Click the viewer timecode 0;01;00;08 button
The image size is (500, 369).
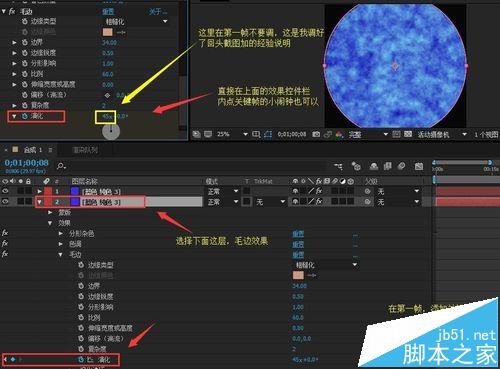coord(292,134)
